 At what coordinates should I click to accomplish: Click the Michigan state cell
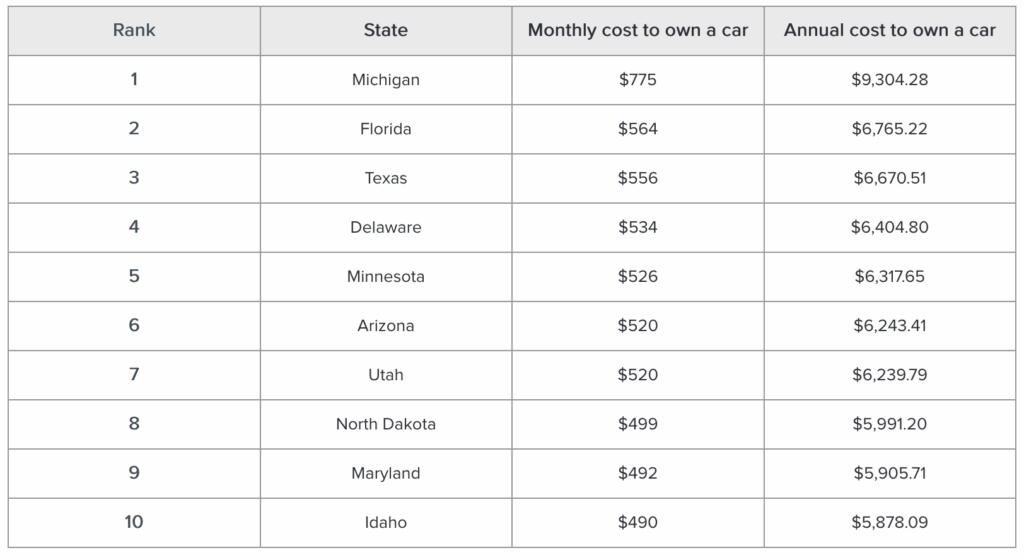385,80
